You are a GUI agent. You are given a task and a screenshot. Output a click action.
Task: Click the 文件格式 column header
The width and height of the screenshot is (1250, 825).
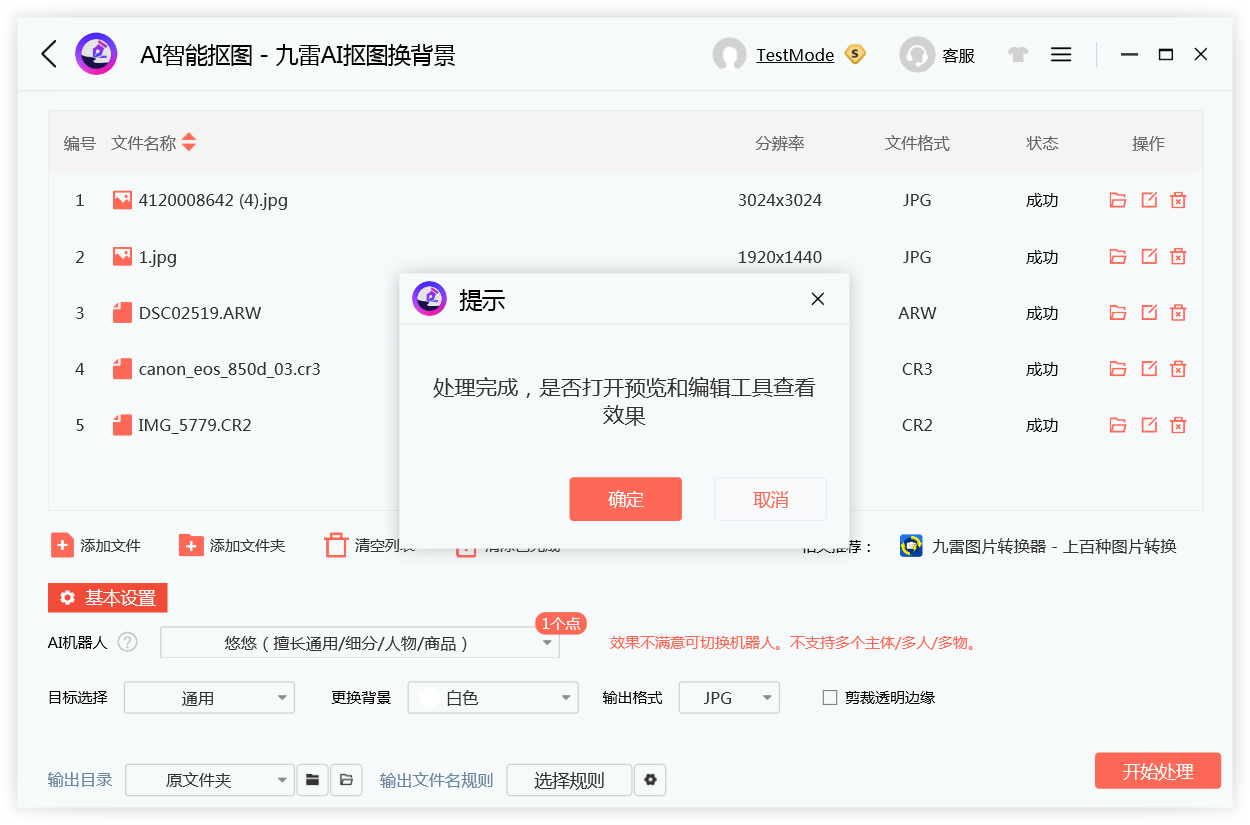pos(917,143)
